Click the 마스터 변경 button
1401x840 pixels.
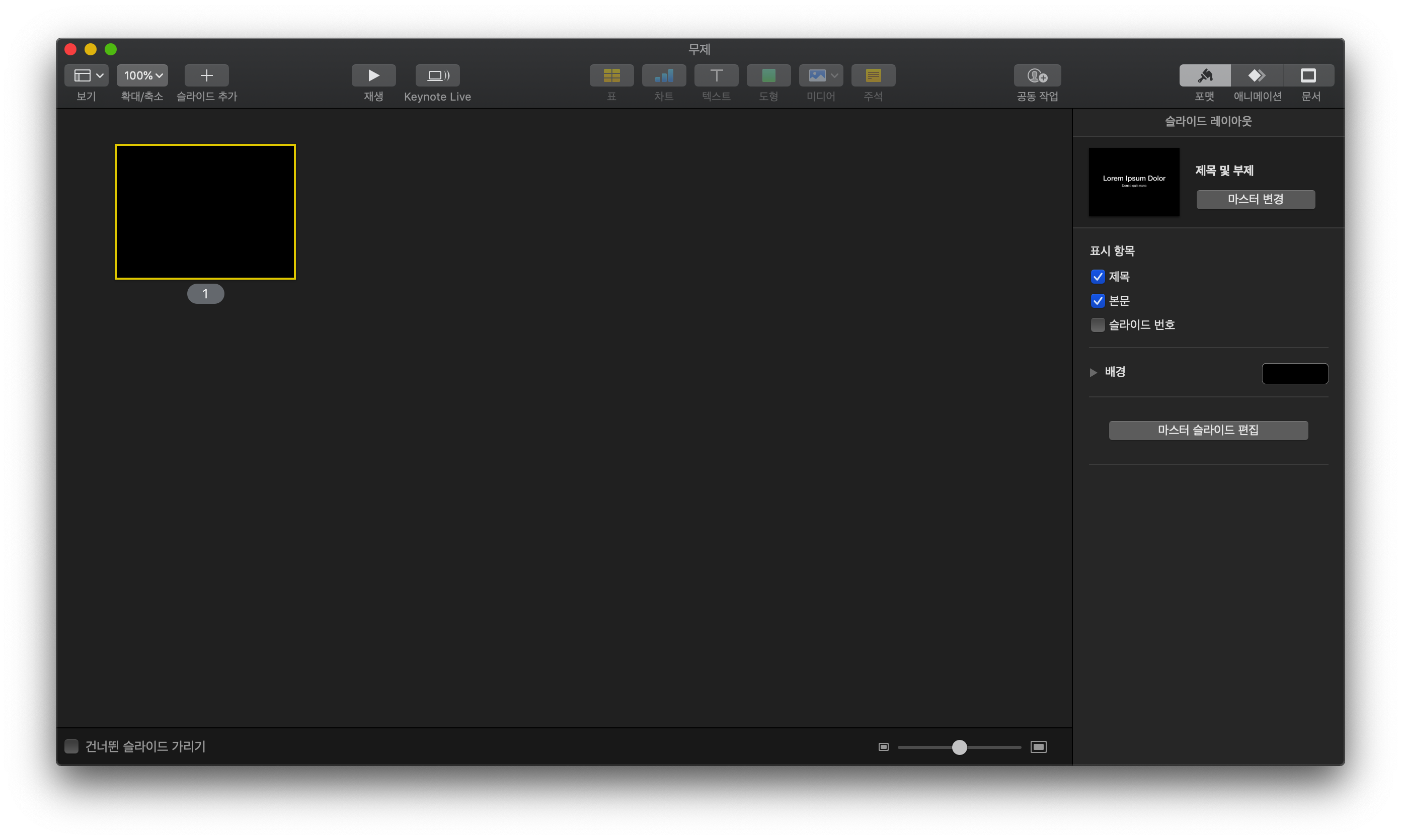point(1255,199)
